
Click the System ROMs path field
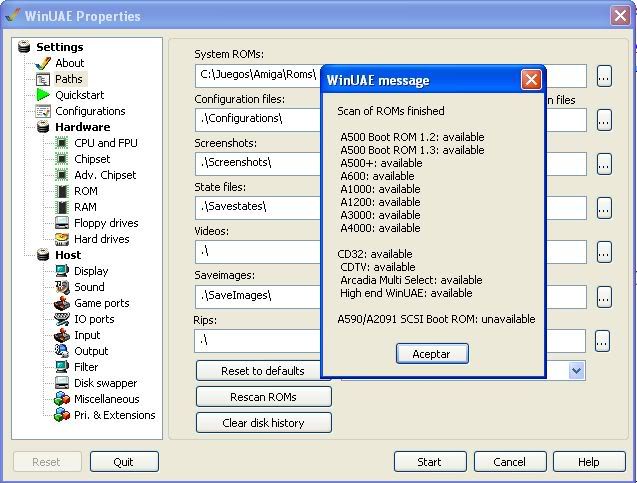pos(258,76)
